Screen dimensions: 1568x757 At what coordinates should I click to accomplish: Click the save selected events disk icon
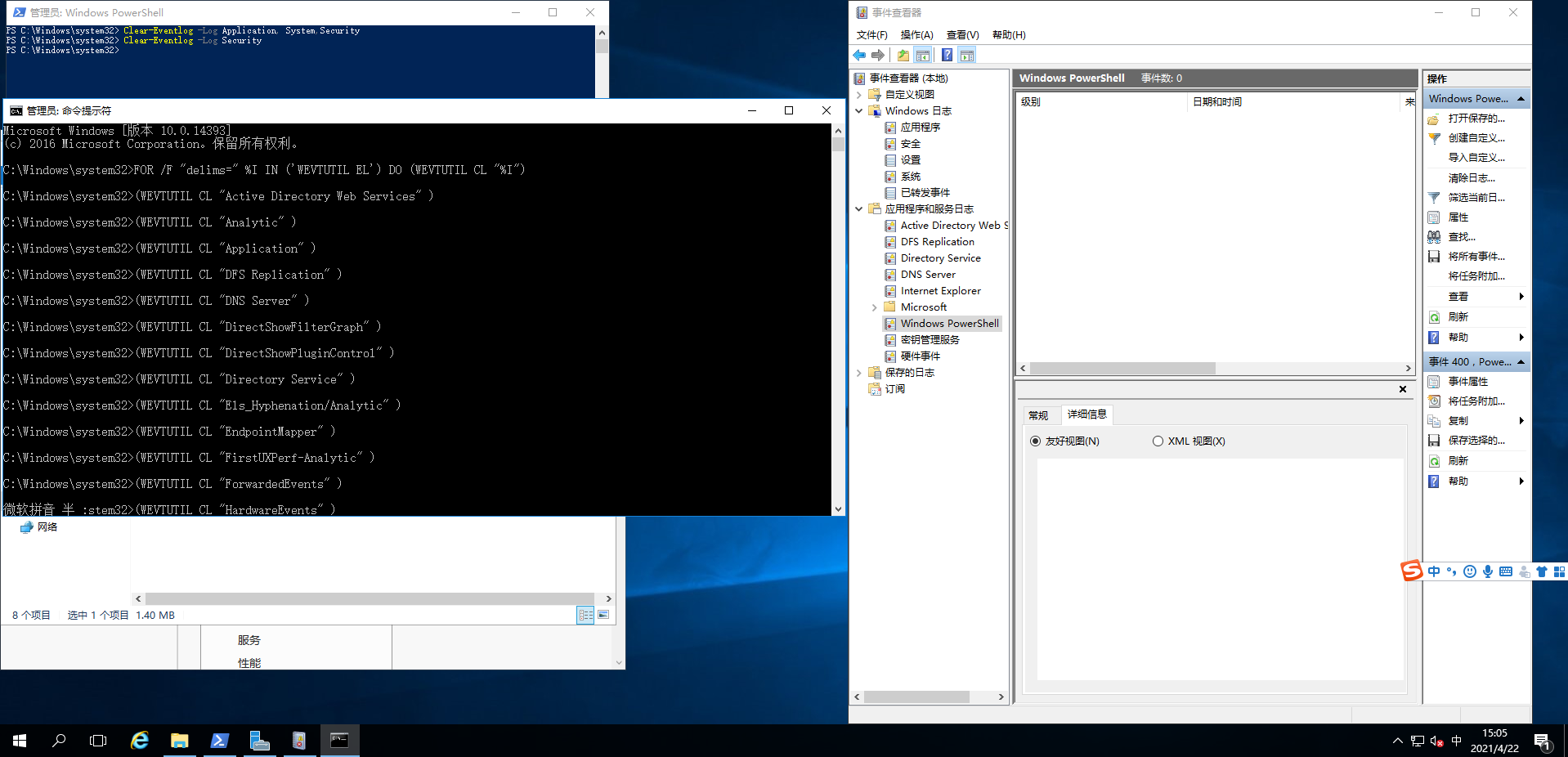(x=1434, y=441)
